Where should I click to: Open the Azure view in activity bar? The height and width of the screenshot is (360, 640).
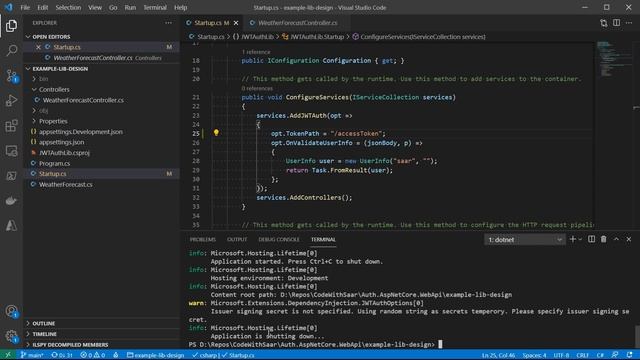point(11,226)
